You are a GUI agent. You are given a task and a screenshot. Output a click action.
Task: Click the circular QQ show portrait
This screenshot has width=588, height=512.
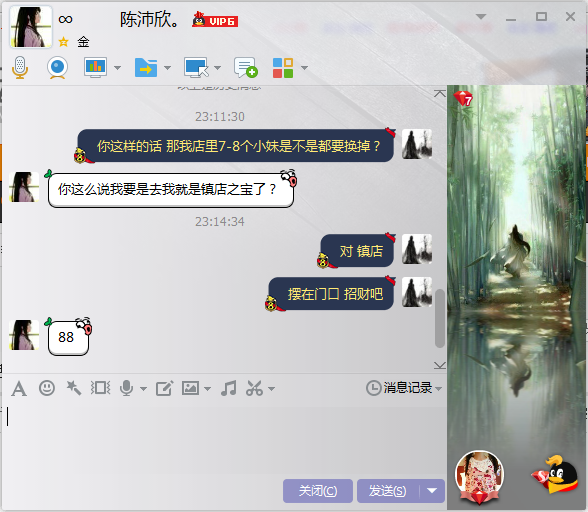tap(480, 476)
